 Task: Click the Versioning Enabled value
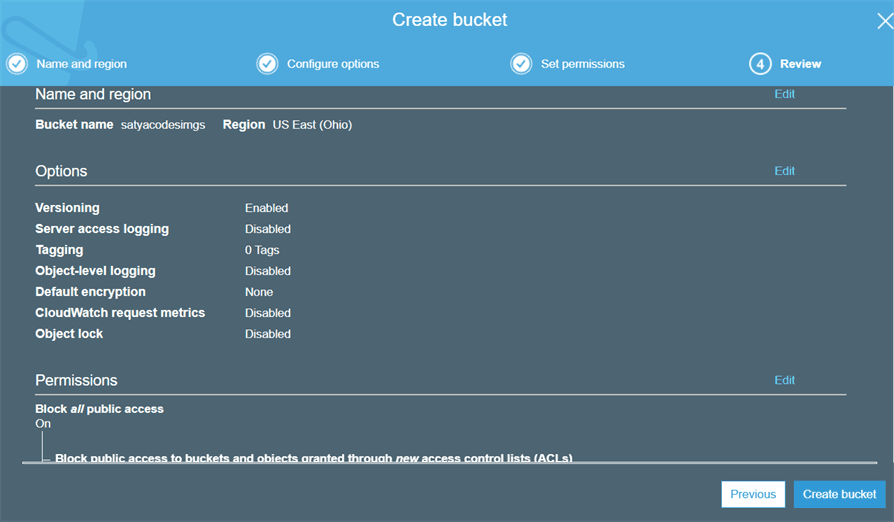pyautogui.click(x=266, y=208)
